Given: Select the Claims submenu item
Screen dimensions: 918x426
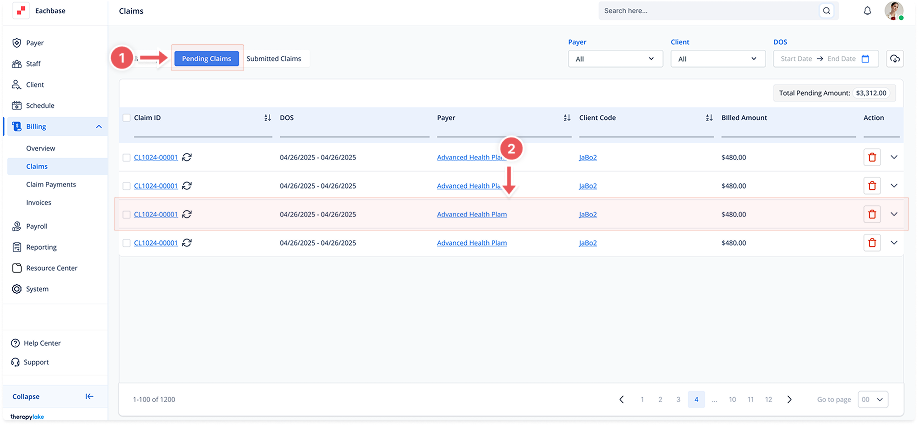Looking at the screenshot, I should [x=57, y=167].
